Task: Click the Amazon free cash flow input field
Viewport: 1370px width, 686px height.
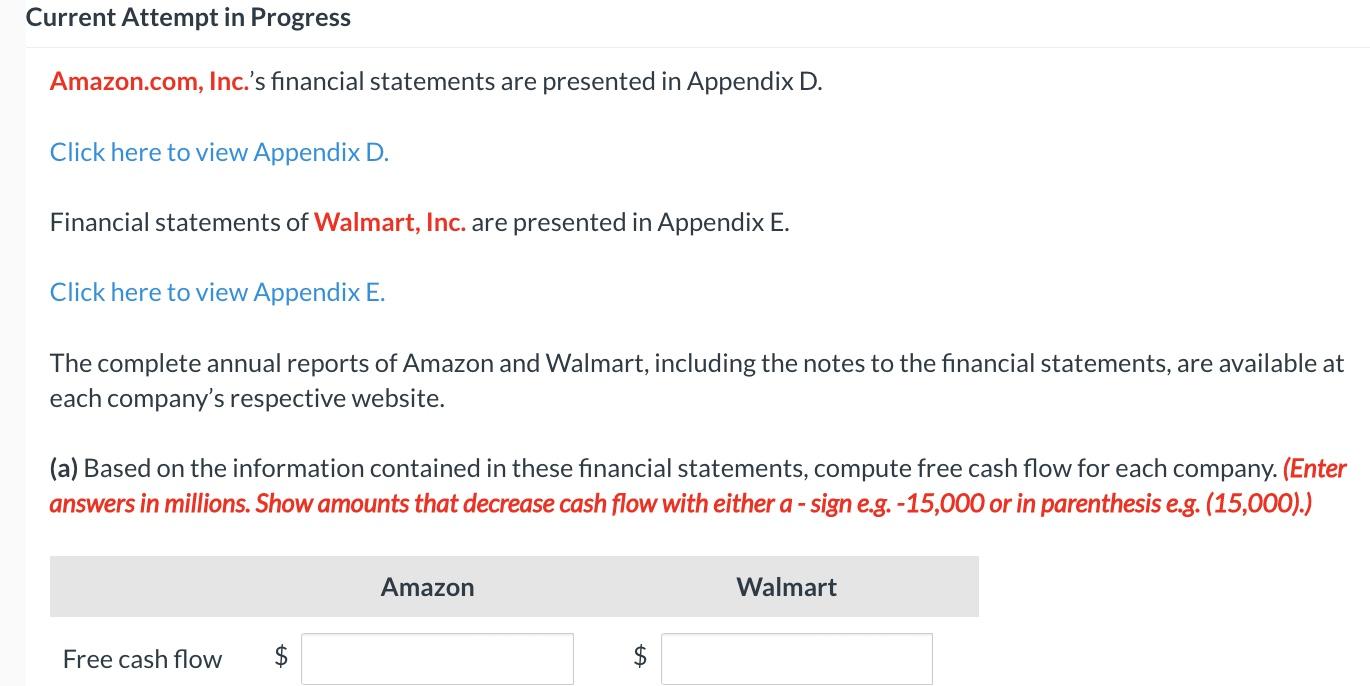Action: click(437, 658)
